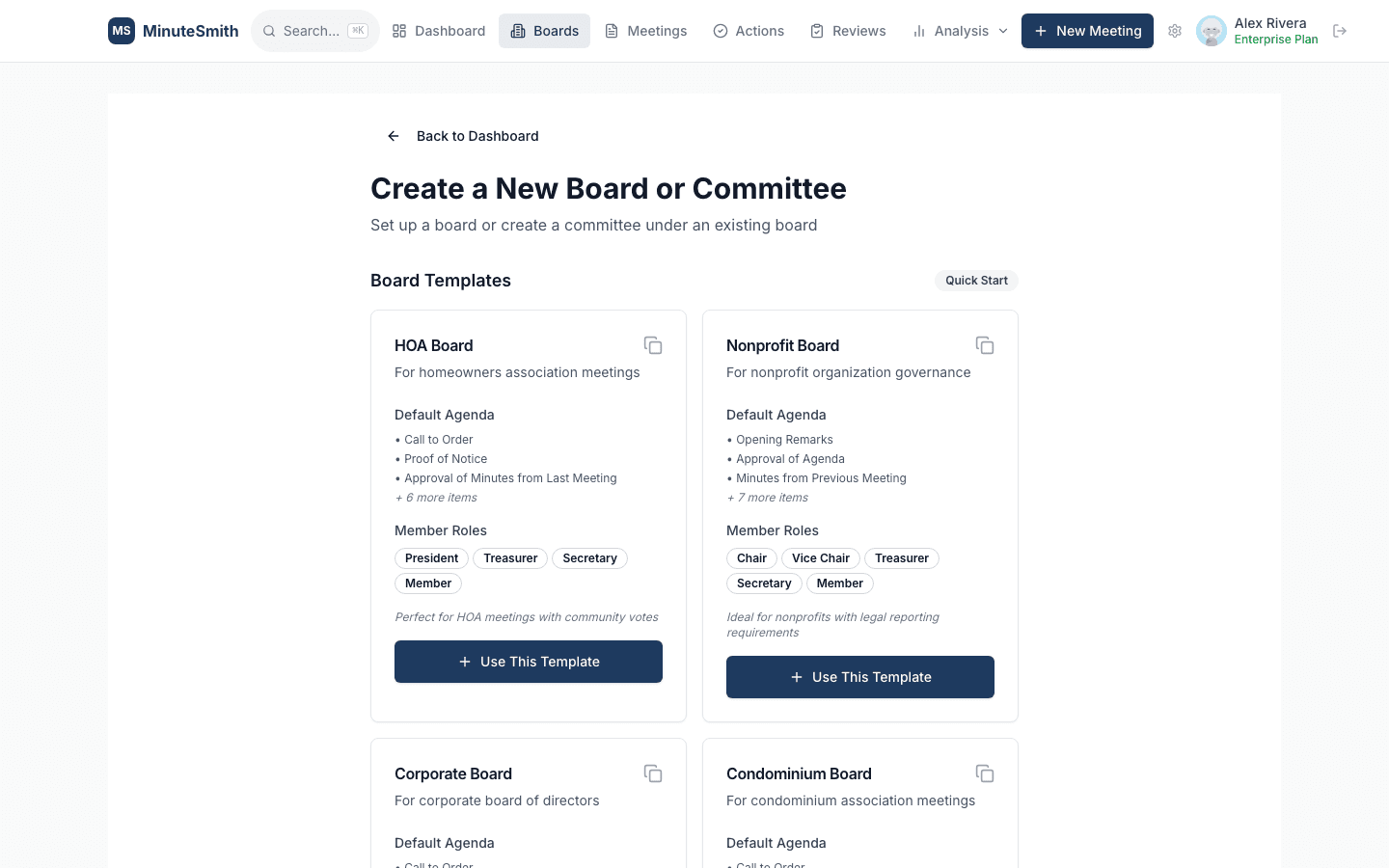Start a New Meeting
This screenshot has width=1389, height=868.
click(1087, 31)
